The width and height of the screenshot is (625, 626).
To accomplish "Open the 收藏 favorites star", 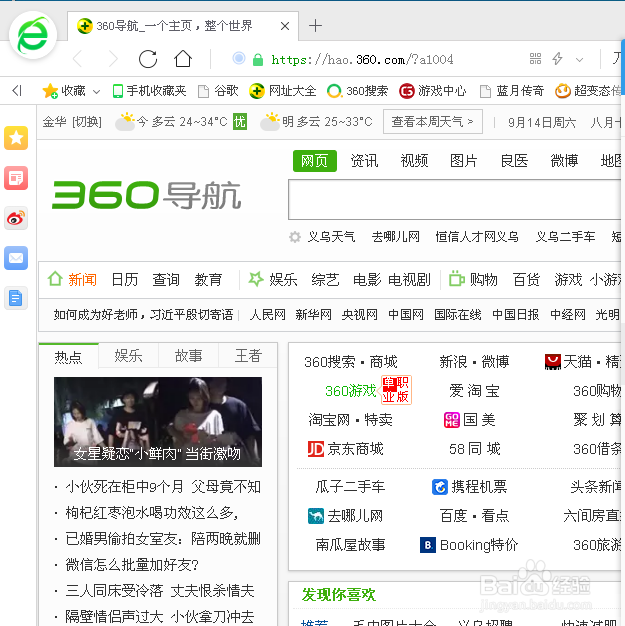I will tap(64, 91).
